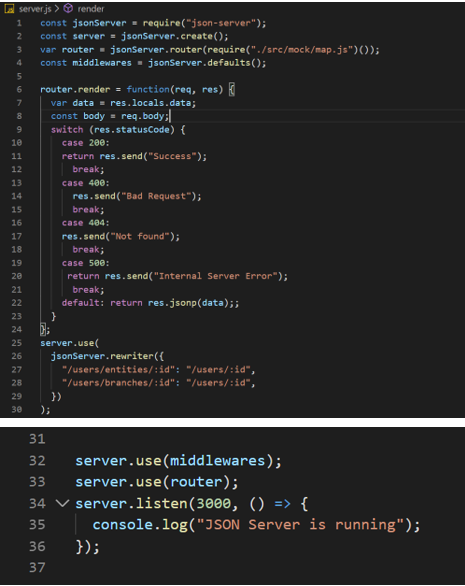
Task: Click the breadcrumb separator chevron after server.js
Action: coord(57,8)
